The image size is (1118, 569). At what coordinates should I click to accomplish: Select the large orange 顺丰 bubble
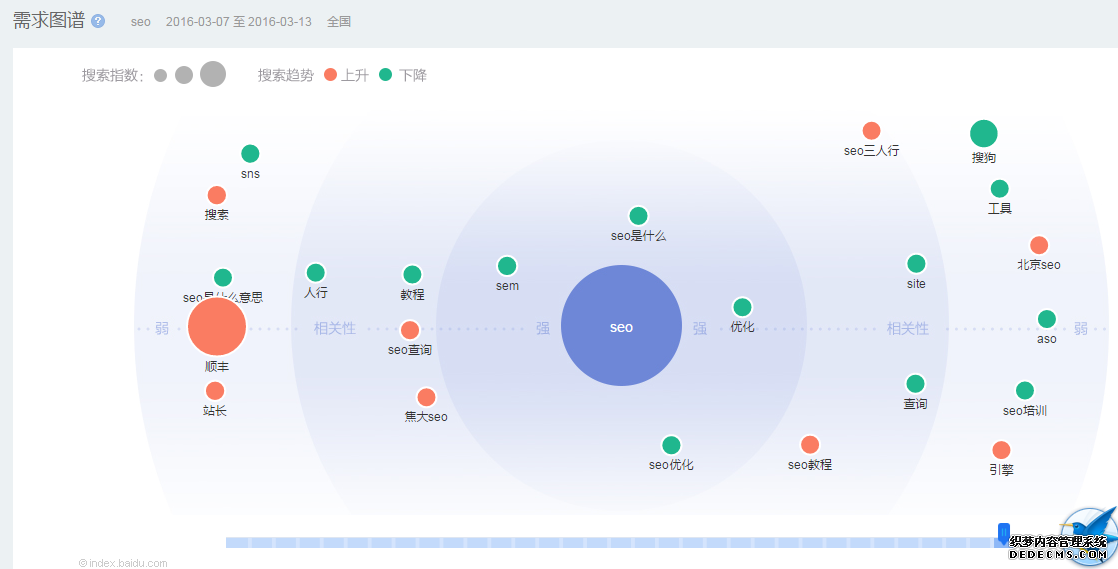pos(217,327)
